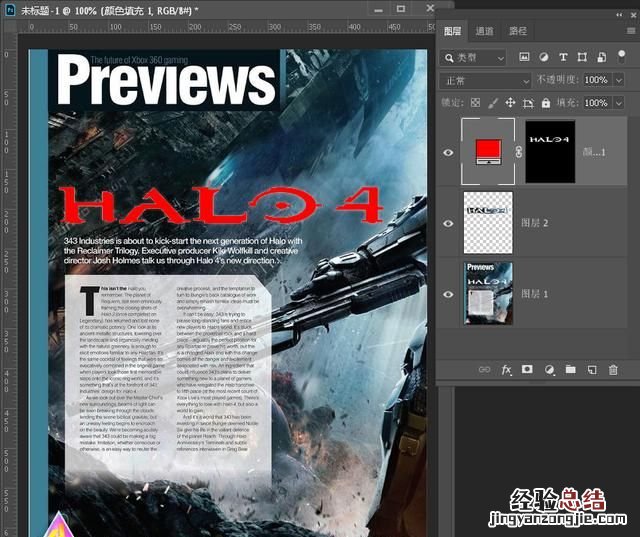Add a layer mask to the layer
Viewport: 640px width, 537px height.
[527, 369]
